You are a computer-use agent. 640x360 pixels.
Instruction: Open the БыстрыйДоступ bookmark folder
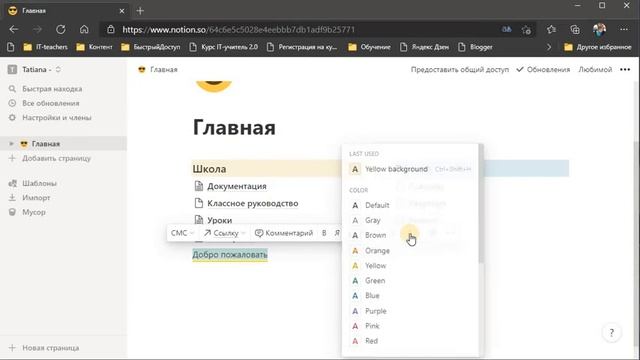(x=151, y=47)
